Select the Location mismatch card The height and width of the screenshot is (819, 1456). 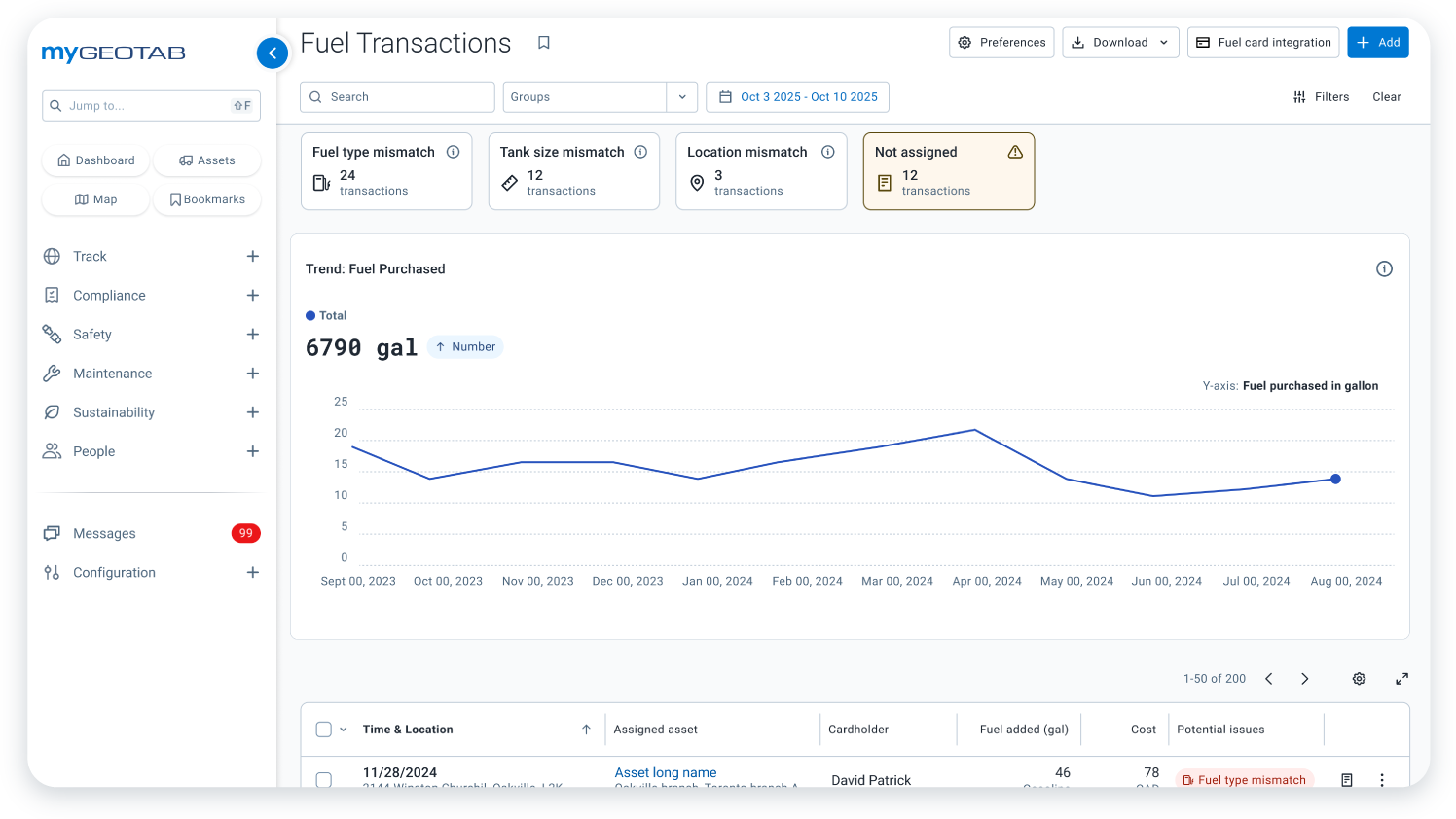[761, 171]
